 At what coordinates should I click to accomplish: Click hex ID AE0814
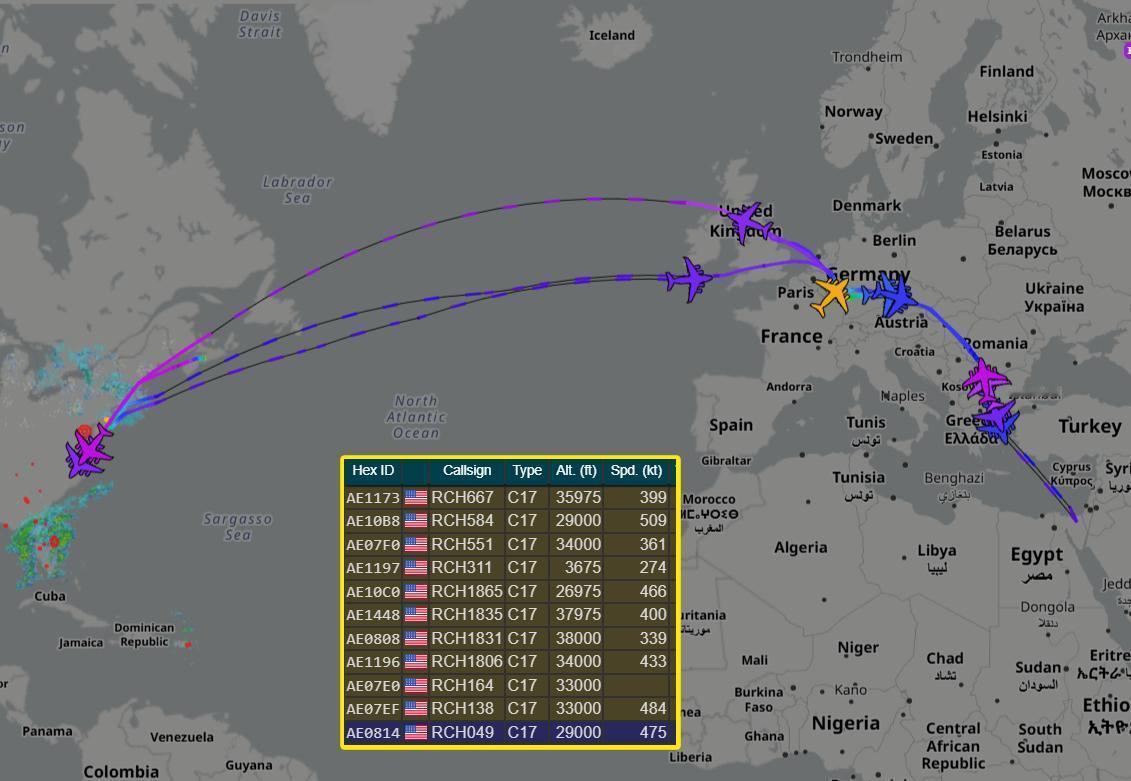[x=373, y=733]
